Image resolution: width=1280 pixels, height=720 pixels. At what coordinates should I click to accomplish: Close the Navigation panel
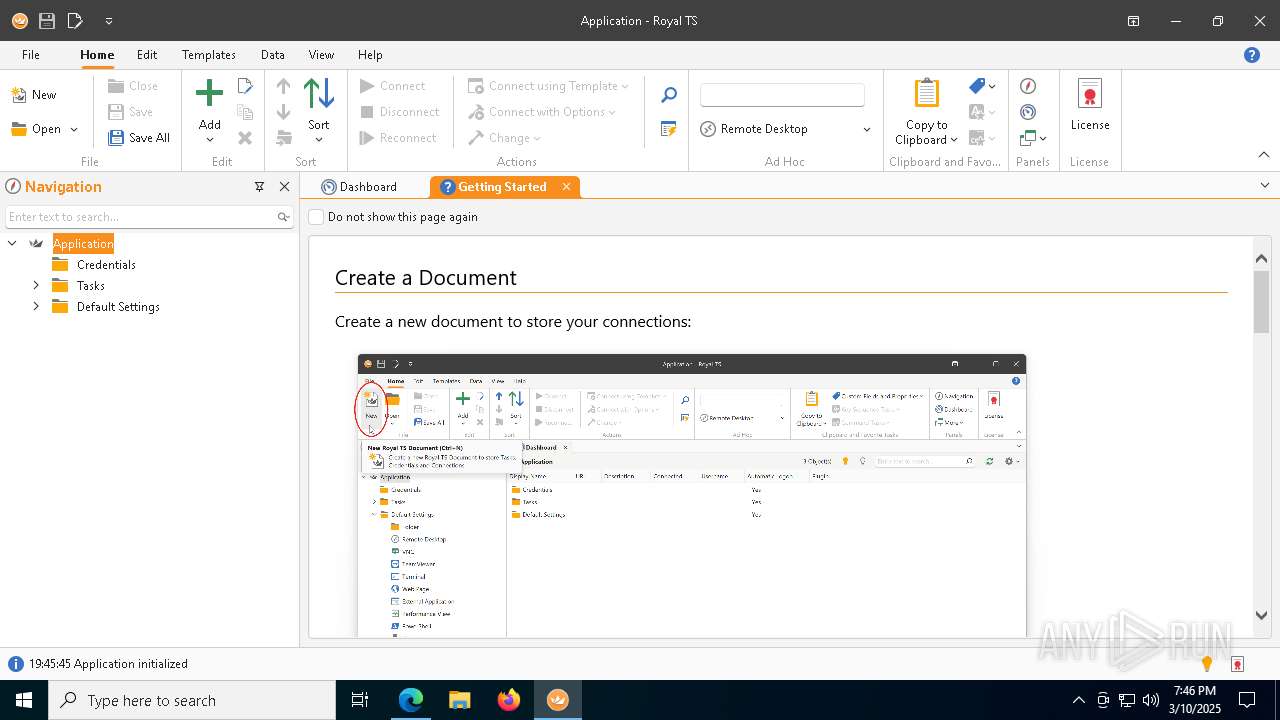[284, 187]
